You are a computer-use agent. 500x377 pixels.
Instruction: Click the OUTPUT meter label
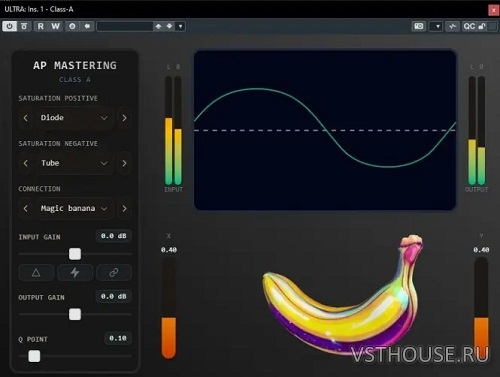(x=476, y=190)
